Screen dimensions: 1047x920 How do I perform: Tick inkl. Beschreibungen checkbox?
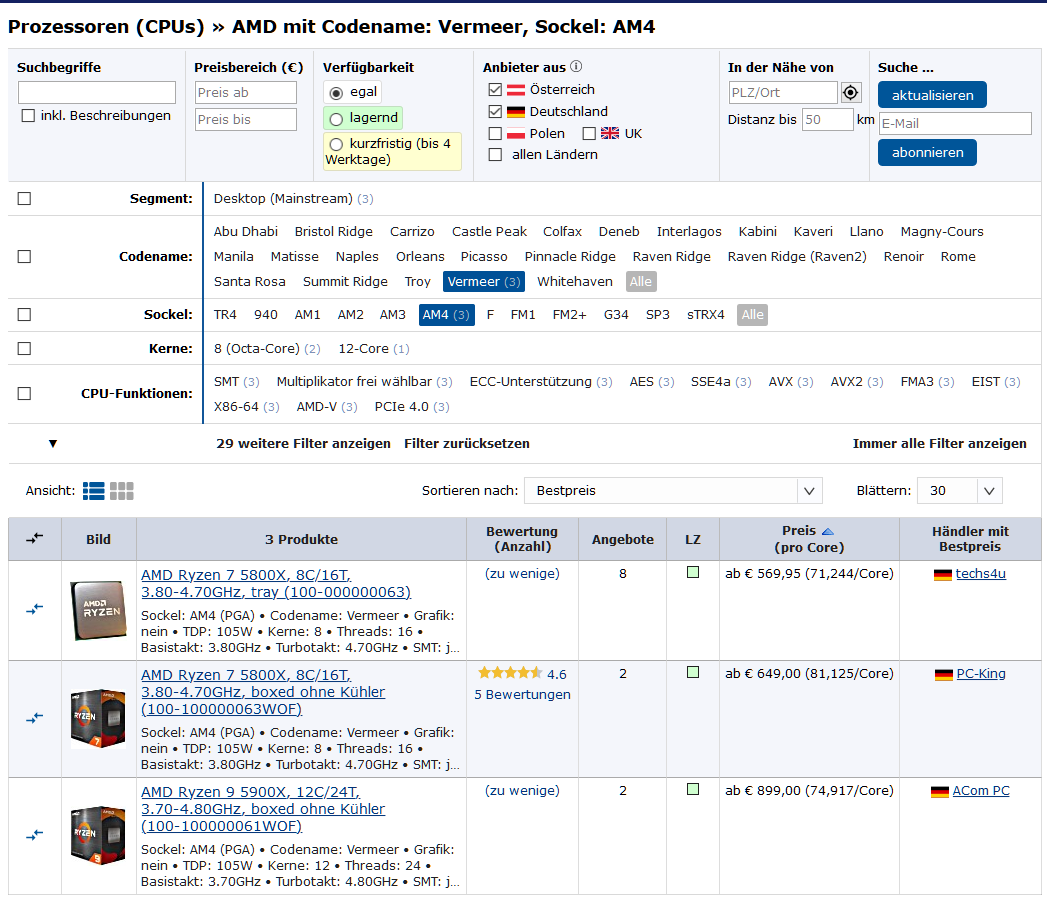[x=28, y=116]
